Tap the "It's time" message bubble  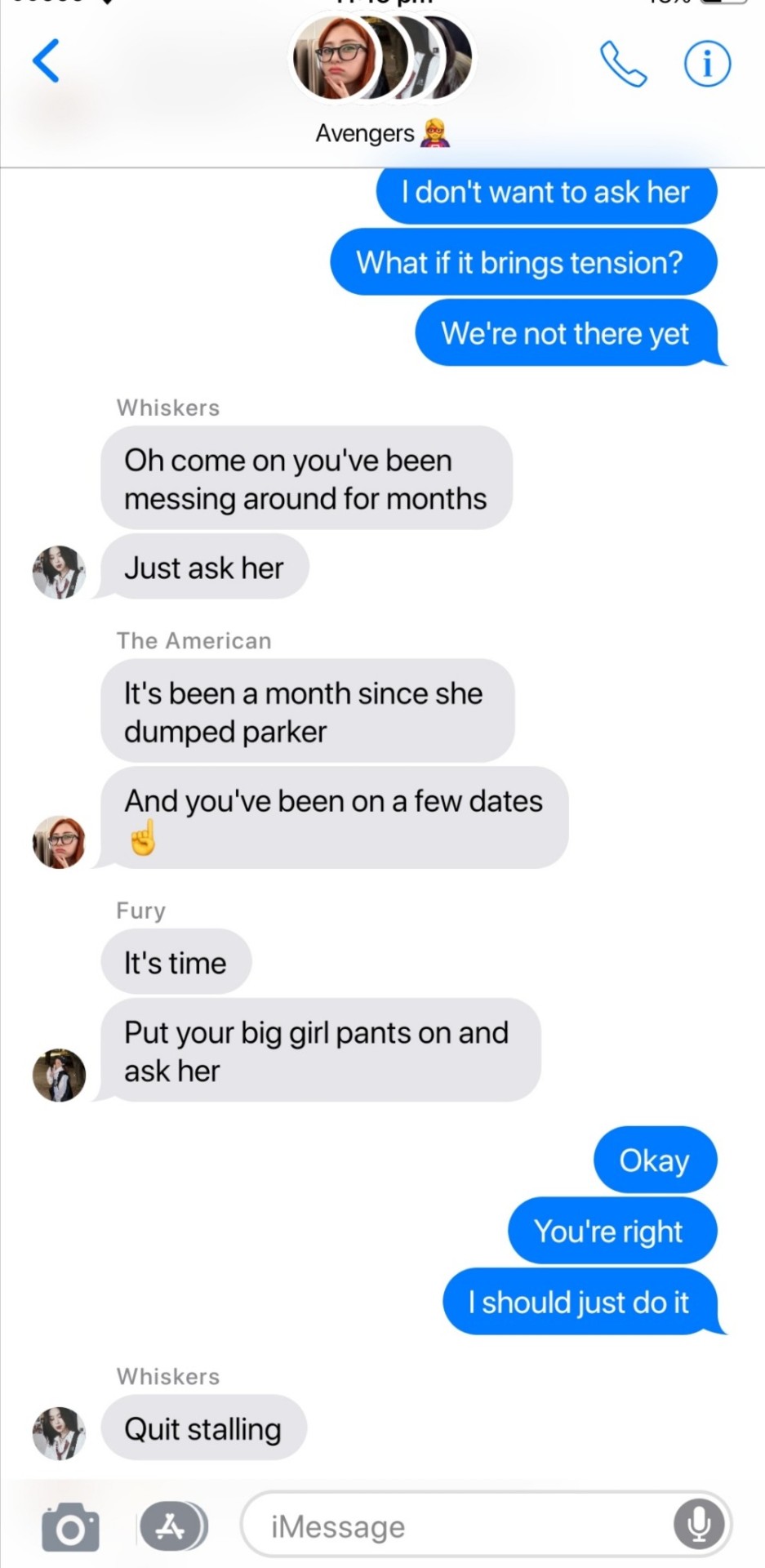tap(176, 962)
